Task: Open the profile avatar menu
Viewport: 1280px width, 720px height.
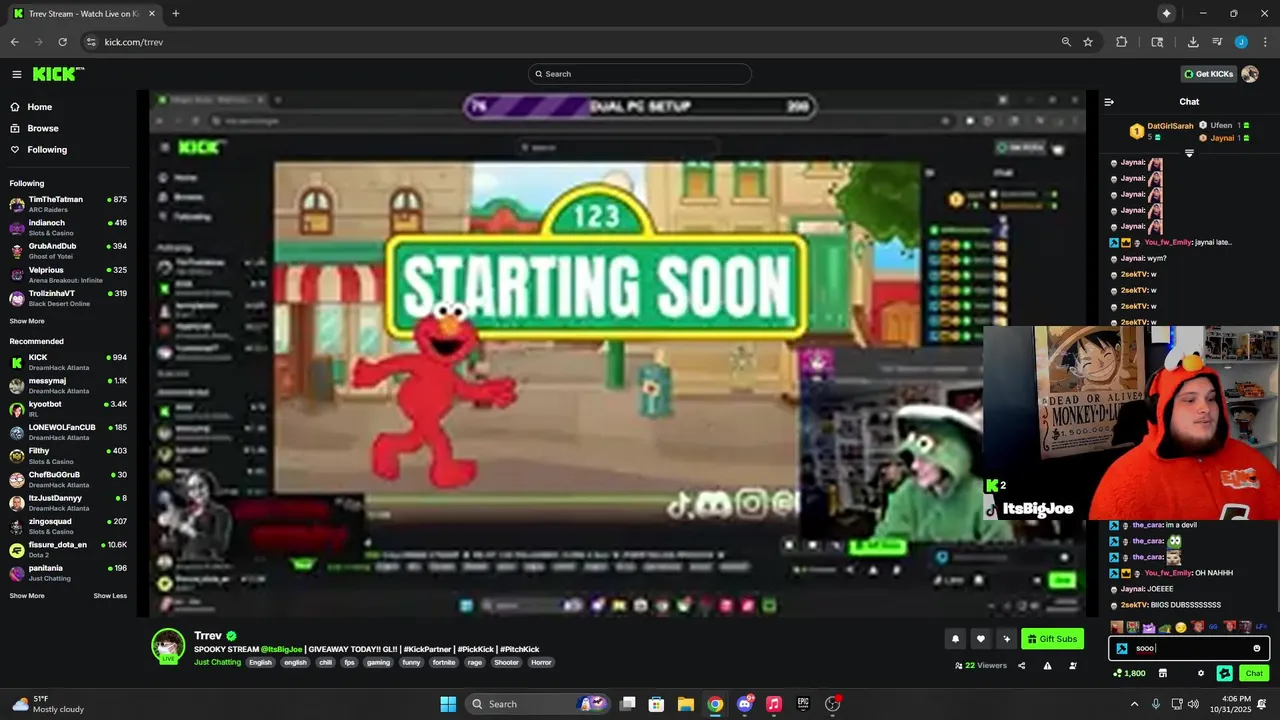Action: pyautogui.click(x=1250, y=74)
